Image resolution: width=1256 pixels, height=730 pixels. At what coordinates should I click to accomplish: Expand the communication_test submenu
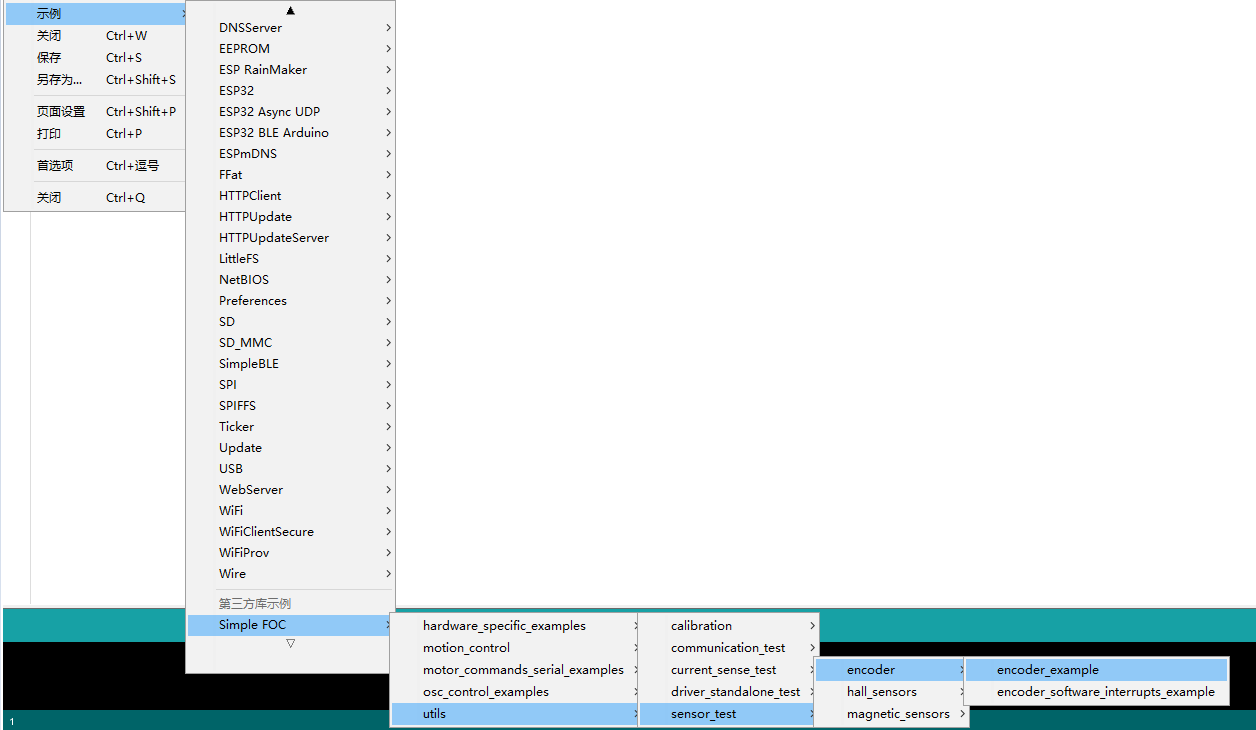(726, 647)
